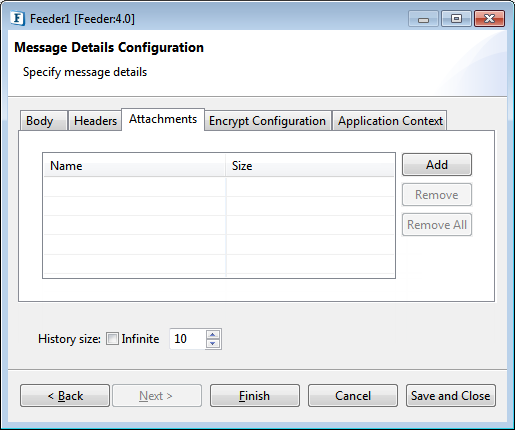Go to Encrypt Configuration tab
The height and width of the screenshot is (430, 515).
point(268,121)
